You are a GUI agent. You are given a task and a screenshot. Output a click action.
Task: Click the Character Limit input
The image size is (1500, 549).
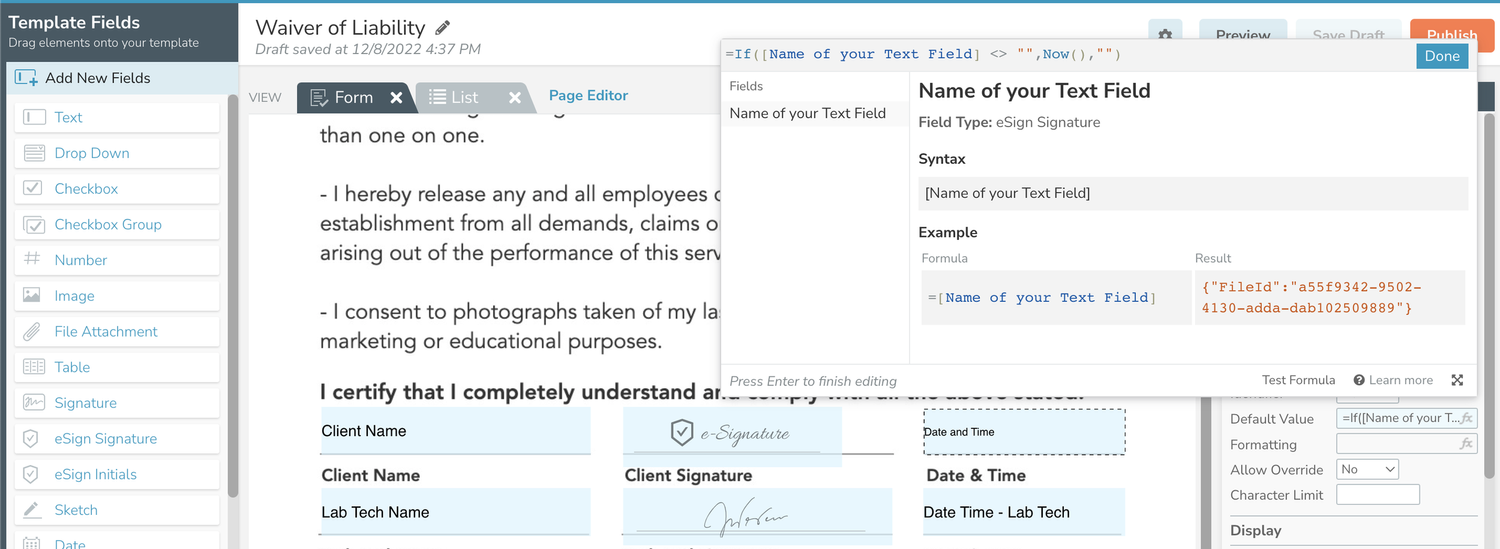point(1377,494)
